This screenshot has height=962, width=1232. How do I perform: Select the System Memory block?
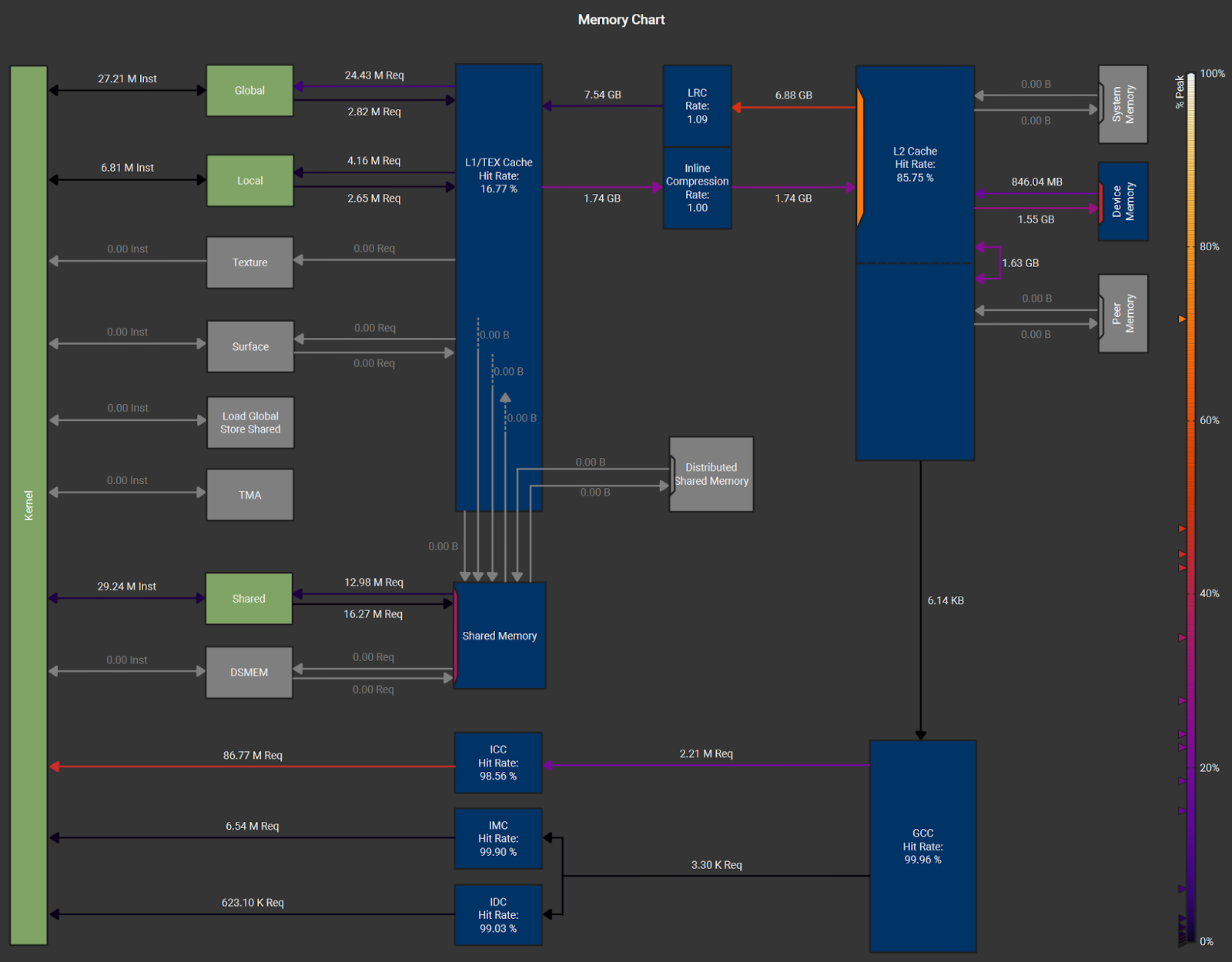tap(1123, 105)
